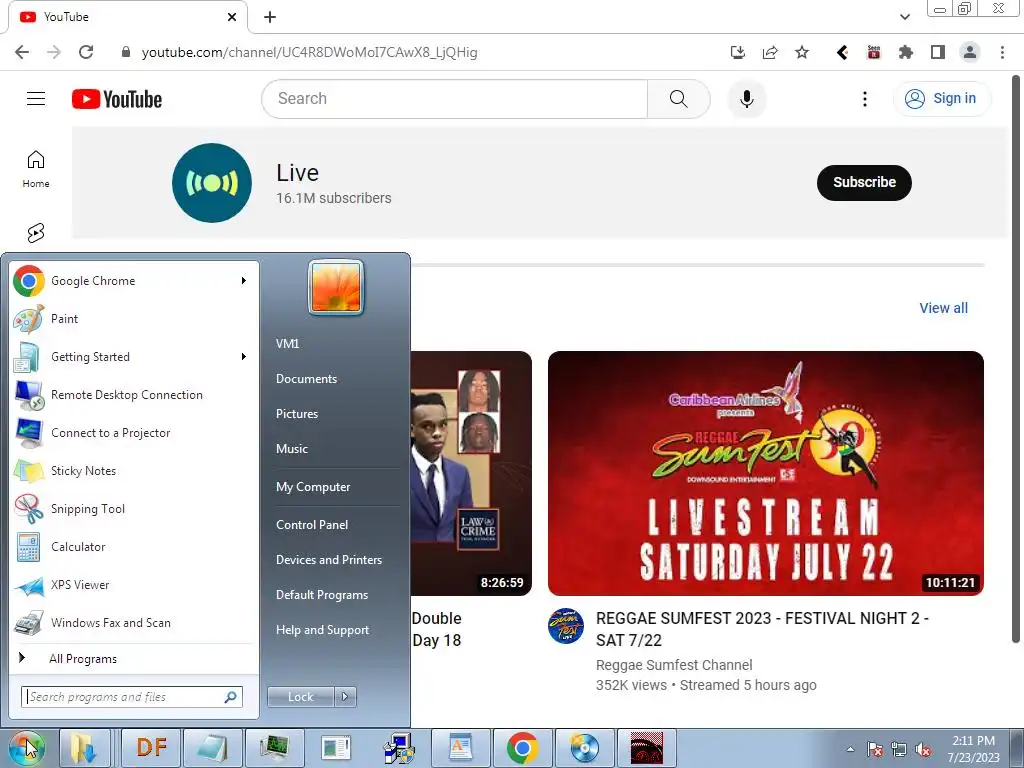Go to Home in YouTube sidebar

click(x=36, y=168)
